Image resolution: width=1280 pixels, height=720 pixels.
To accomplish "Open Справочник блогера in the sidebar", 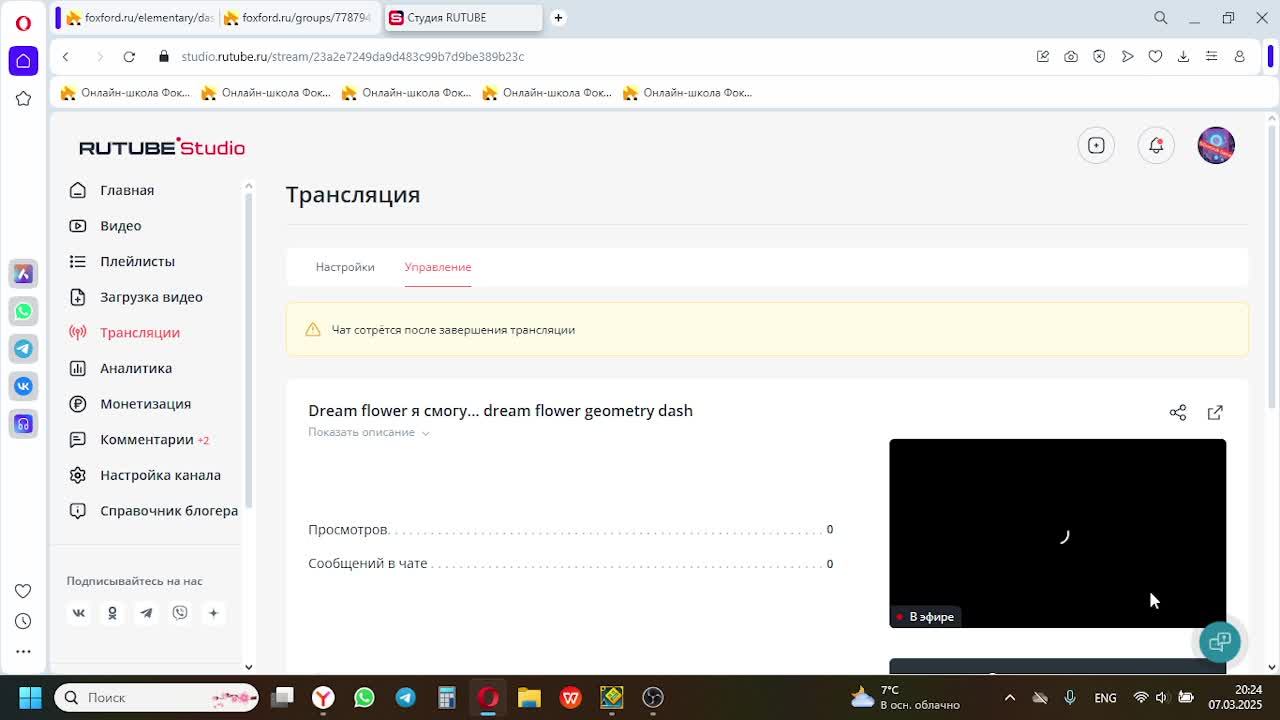I will click(x=153, y=511).
